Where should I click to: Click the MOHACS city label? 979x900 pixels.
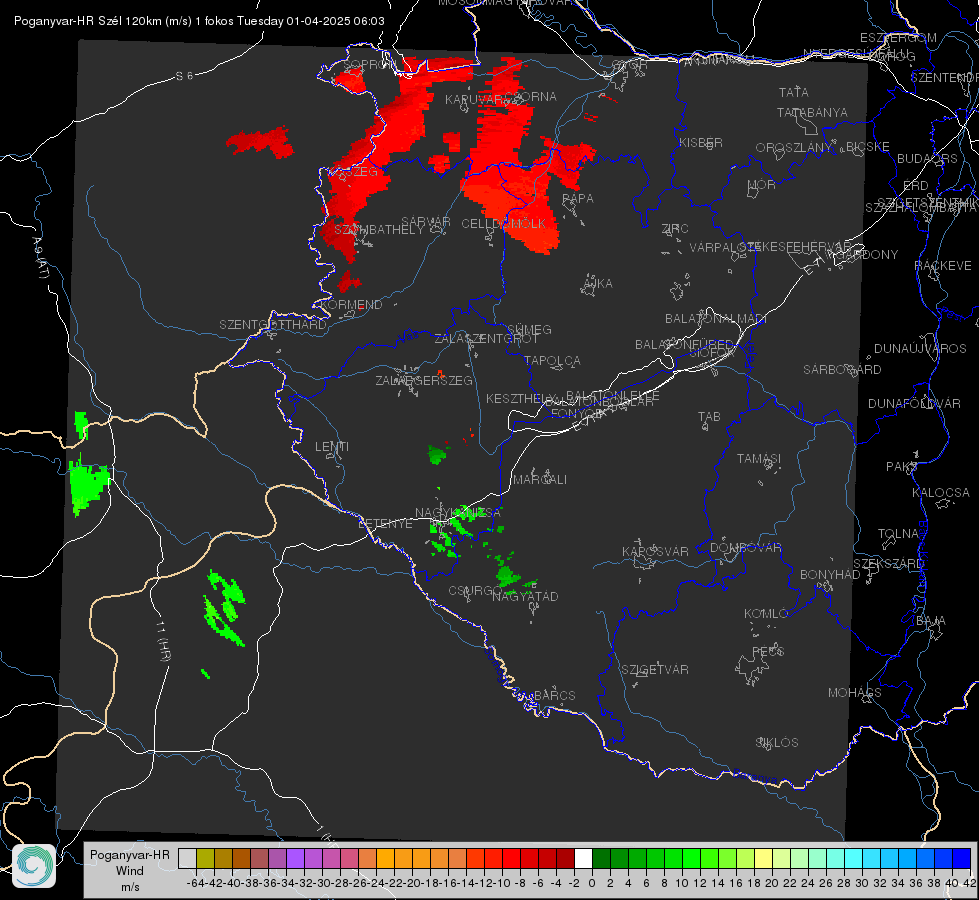click(855, 693)
